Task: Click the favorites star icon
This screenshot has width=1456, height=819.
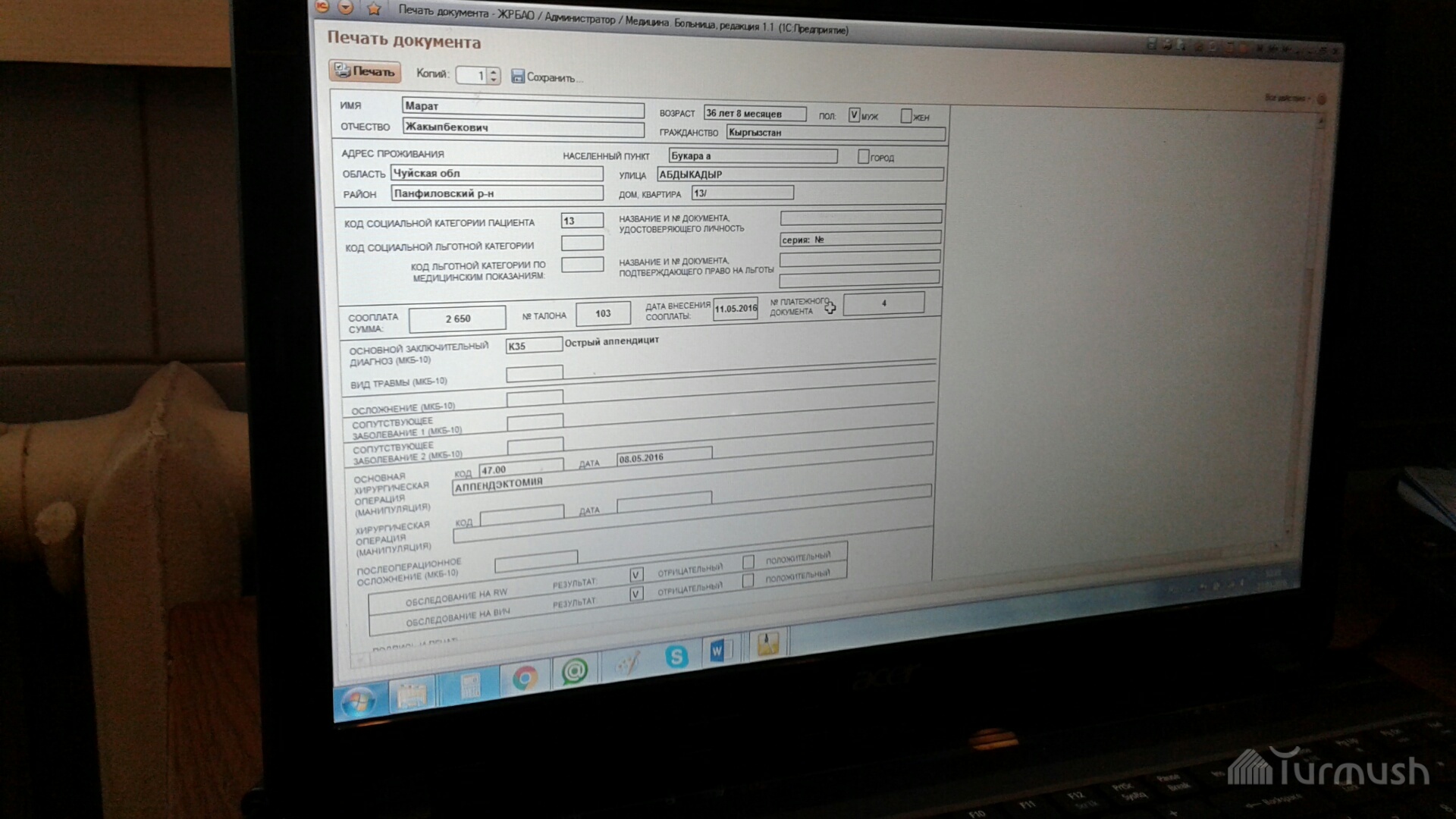Action: point(374,9)
